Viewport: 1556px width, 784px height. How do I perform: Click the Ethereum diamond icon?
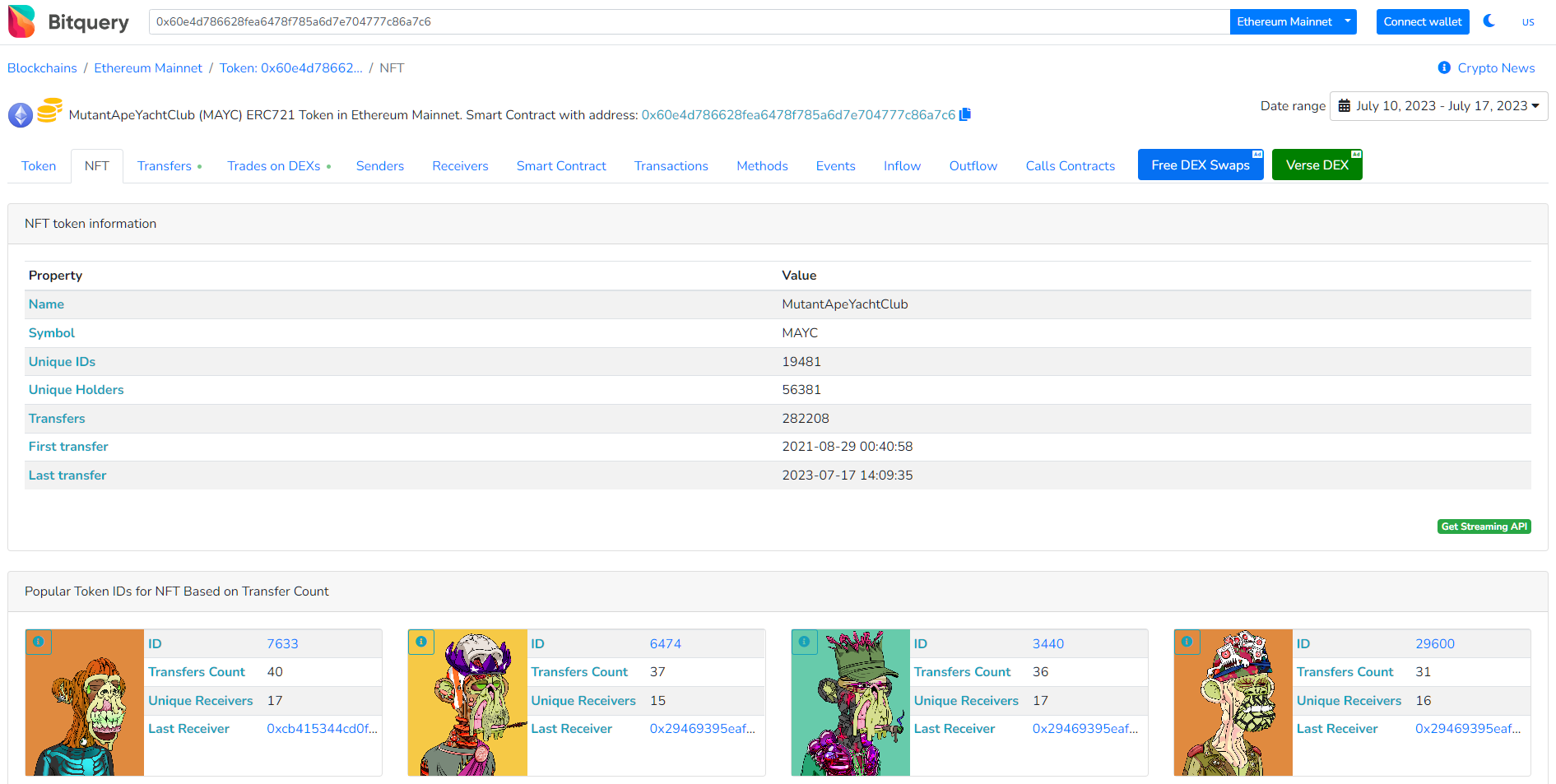(21, 114)
